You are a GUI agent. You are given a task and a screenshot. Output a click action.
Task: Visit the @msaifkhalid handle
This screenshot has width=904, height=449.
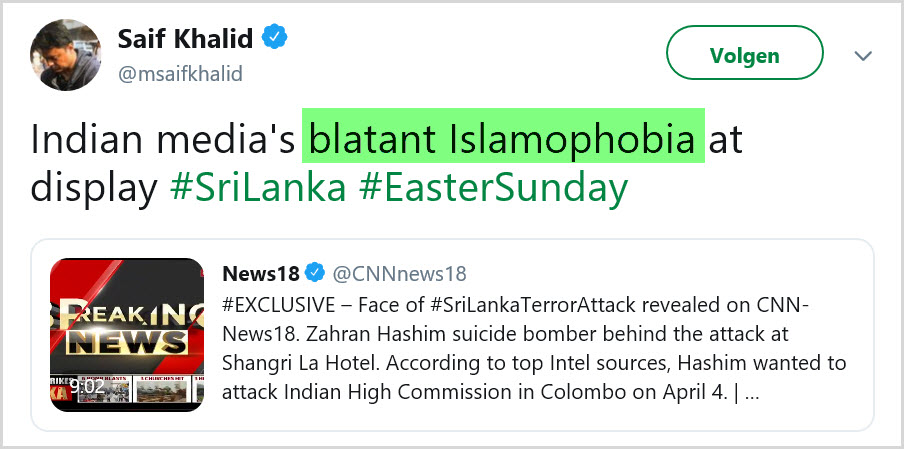pos(180,75)
